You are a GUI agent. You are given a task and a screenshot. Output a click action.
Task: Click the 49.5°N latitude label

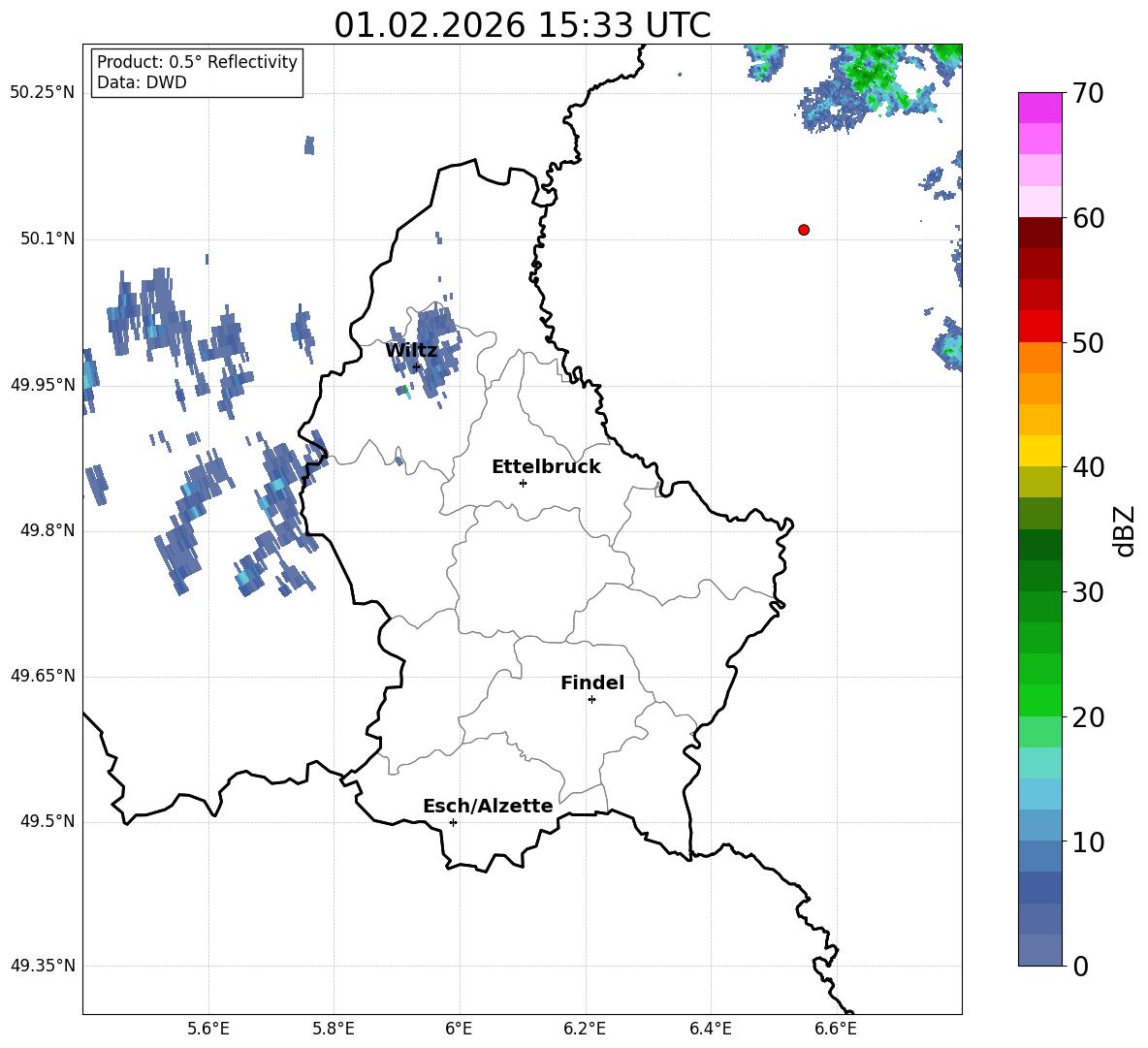click(x=47, y=821)
